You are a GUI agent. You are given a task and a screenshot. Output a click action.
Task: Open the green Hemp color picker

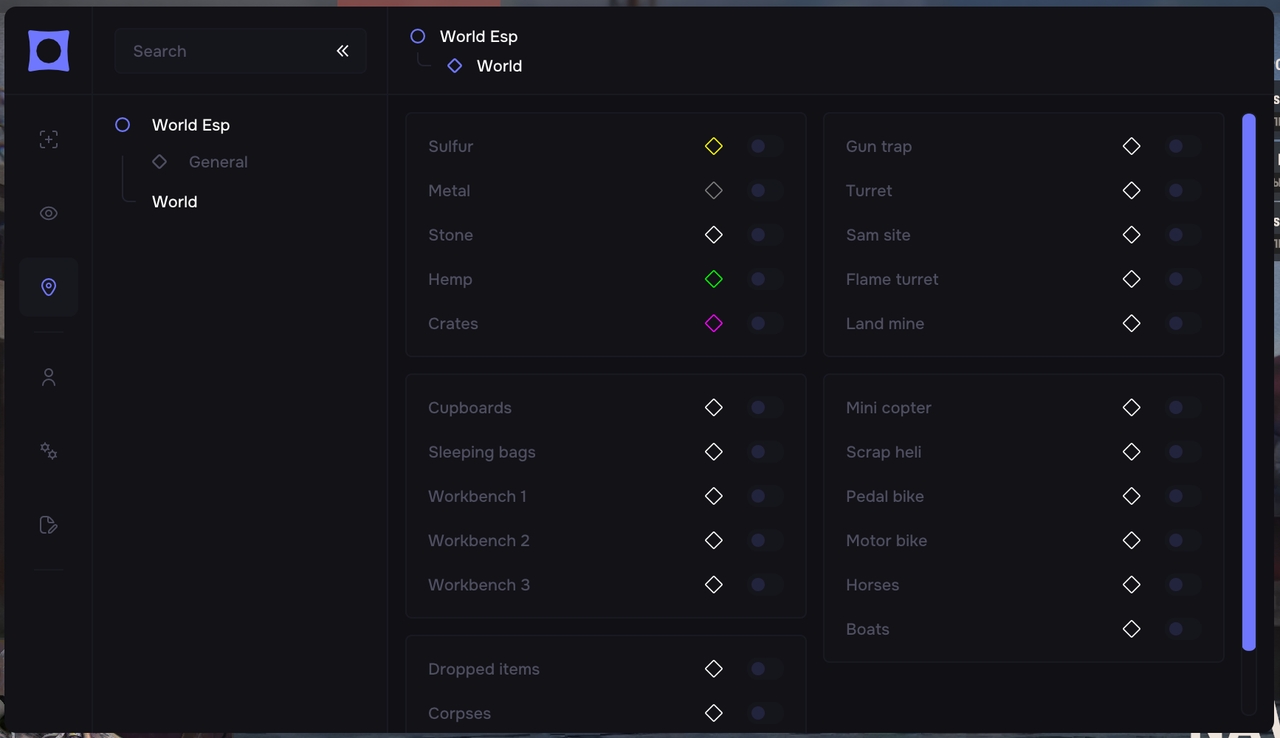714,280
